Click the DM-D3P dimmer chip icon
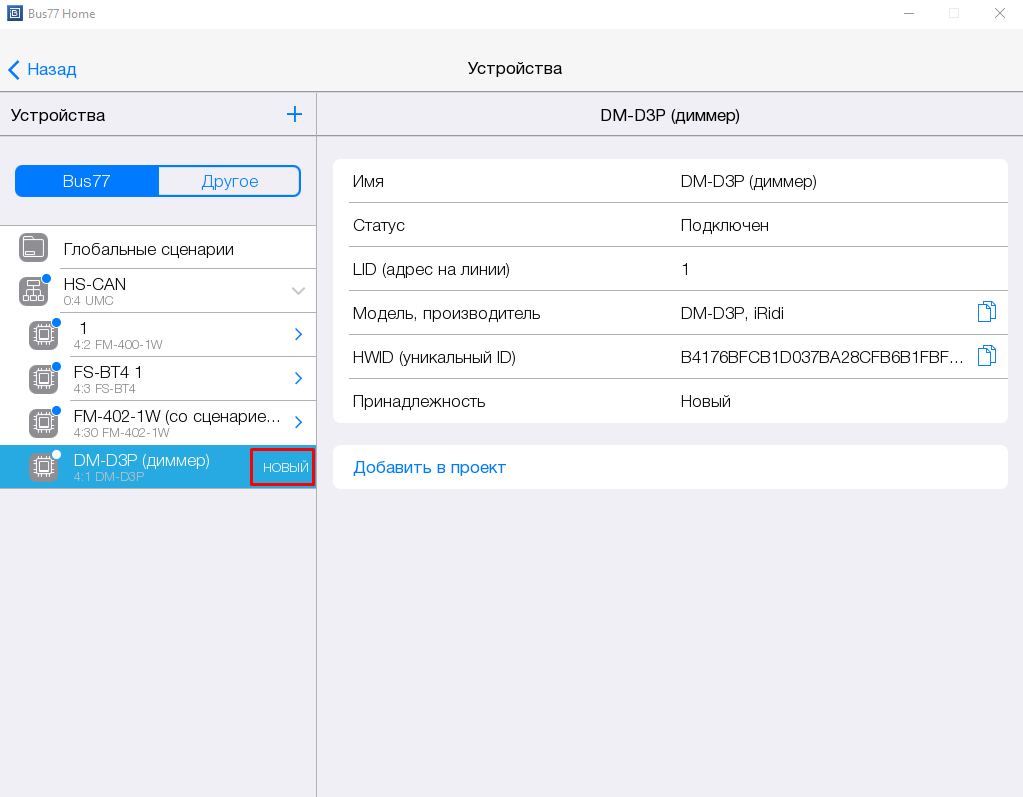The height and width of the screenshot is (797, 1023). coord(43,466)
